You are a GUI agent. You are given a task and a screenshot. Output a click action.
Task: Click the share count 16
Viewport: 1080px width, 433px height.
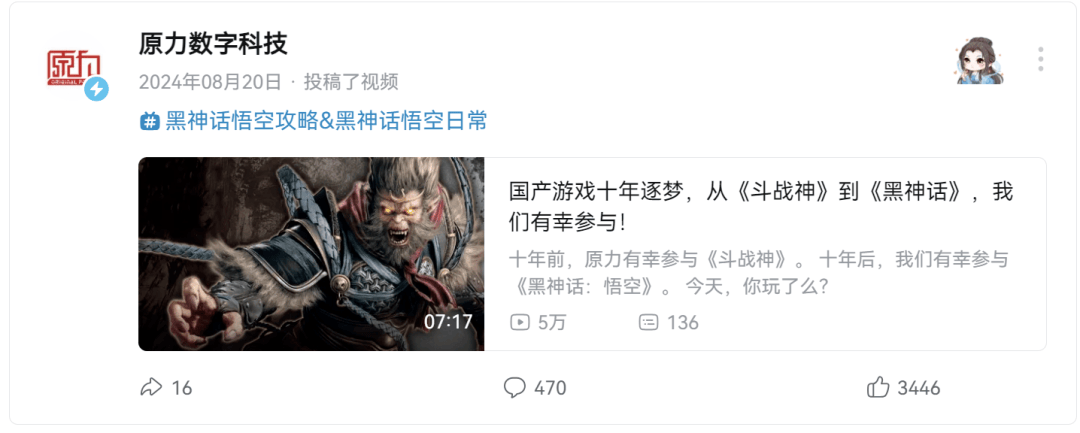click(182, 388)
